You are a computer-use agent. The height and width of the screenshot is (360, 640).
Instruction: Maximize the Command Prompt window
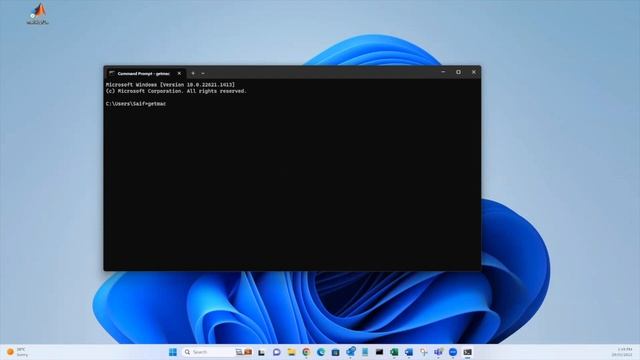[458, 72]
